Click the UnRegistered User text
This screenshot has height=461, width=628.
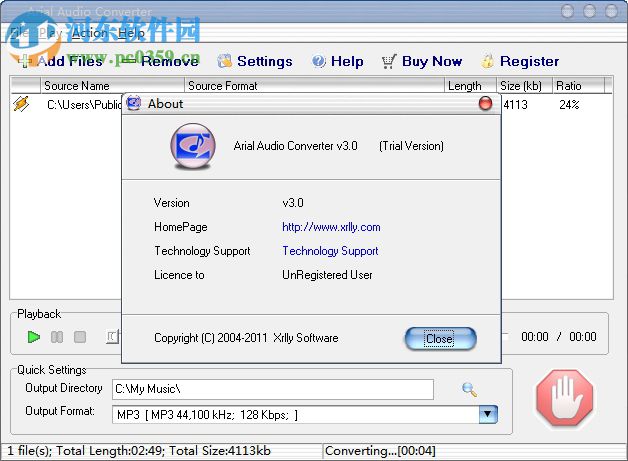click(327, 275)
